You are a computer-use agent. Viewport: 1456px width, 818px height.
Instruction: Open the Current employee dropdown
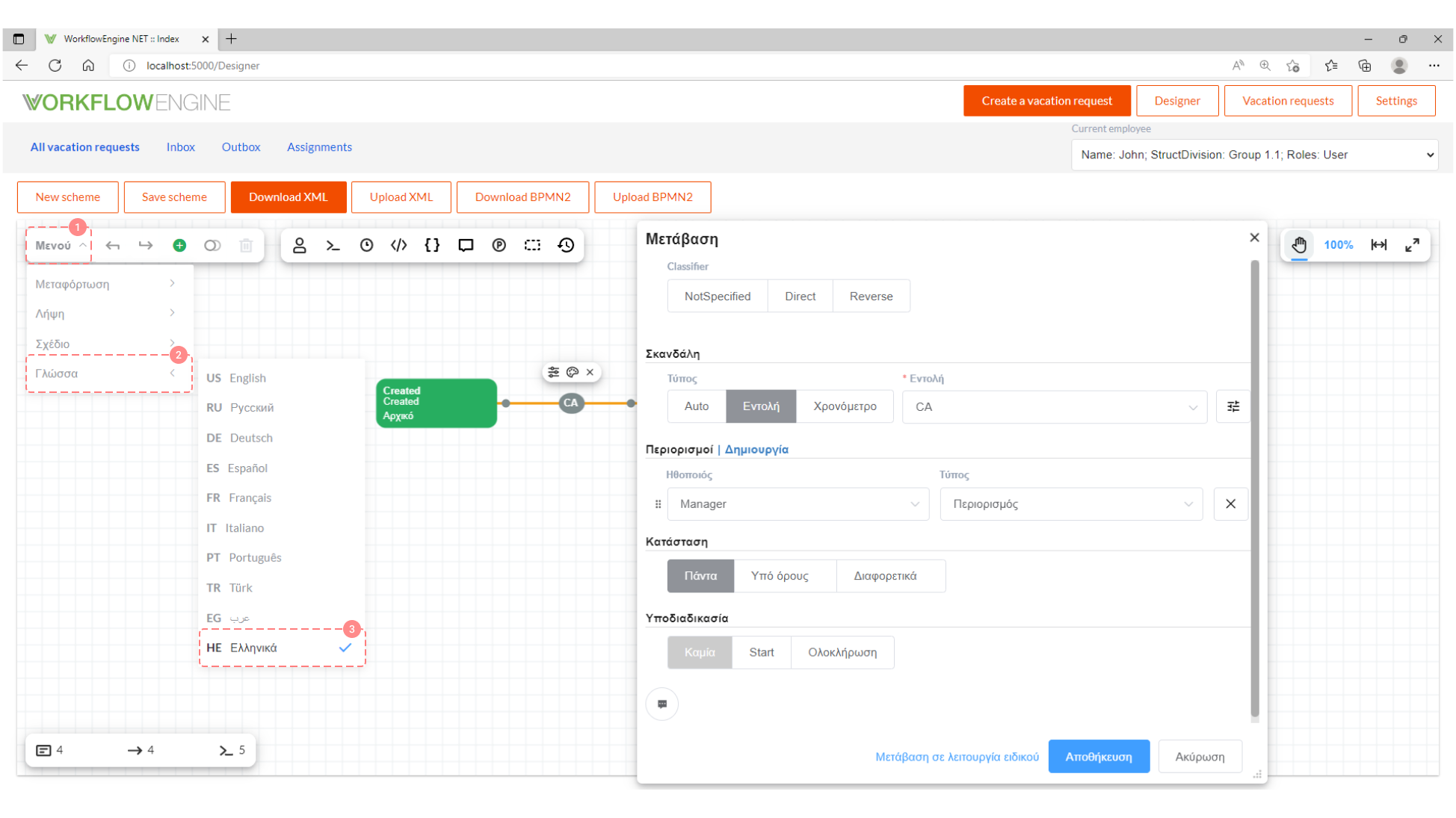[x=1255, y=155]
